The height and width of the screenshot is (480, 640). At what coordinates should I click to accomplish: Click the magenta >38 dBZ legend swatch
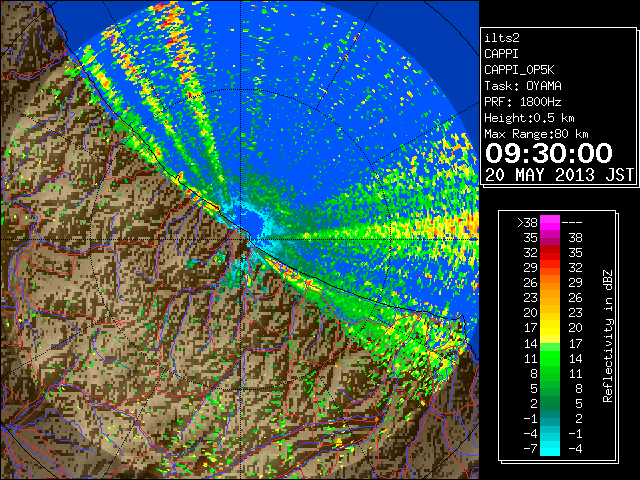point(550,222)
